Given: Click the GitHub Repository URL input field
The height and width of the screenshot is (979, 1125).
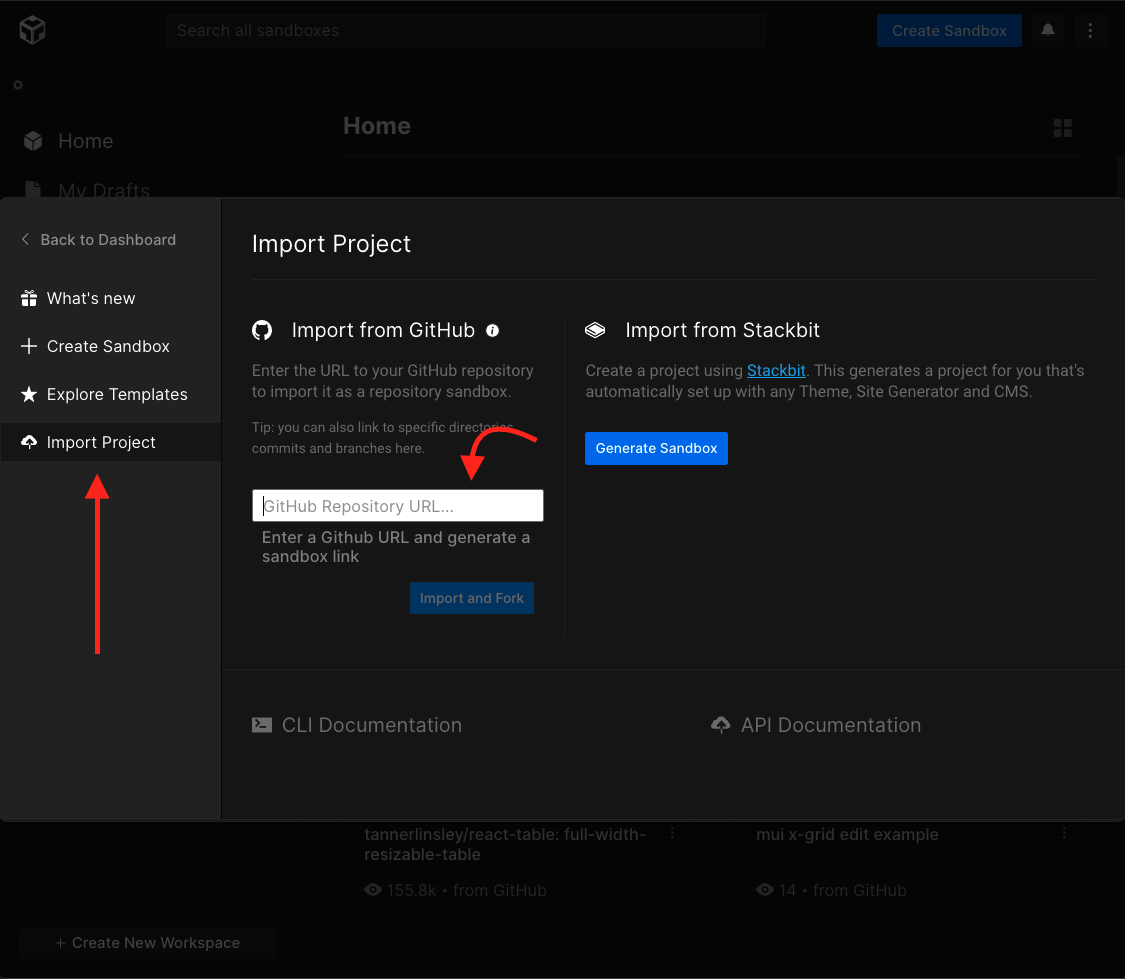Looking at the screenshot, I should click(397, 505).
